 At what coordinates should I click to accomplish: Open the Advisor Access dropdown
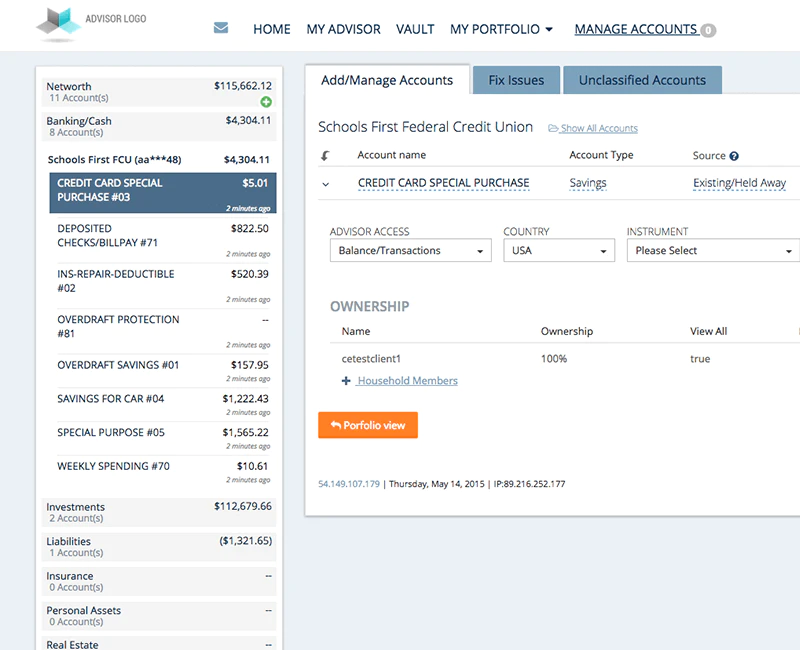(411, 251)
